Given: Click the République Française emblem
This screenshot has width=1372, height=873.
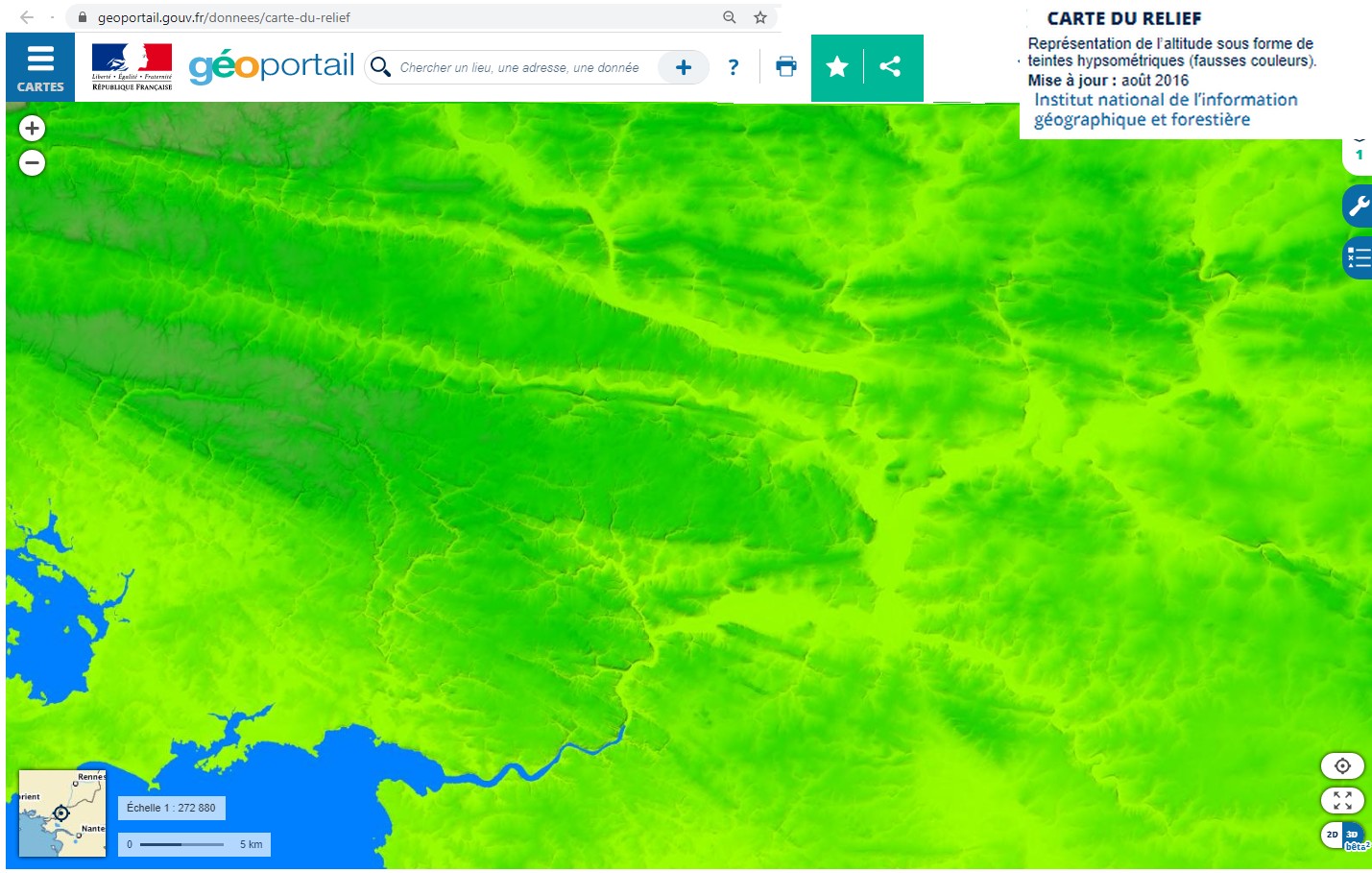Looking at the screenshot, I should (x=132, y=67).
